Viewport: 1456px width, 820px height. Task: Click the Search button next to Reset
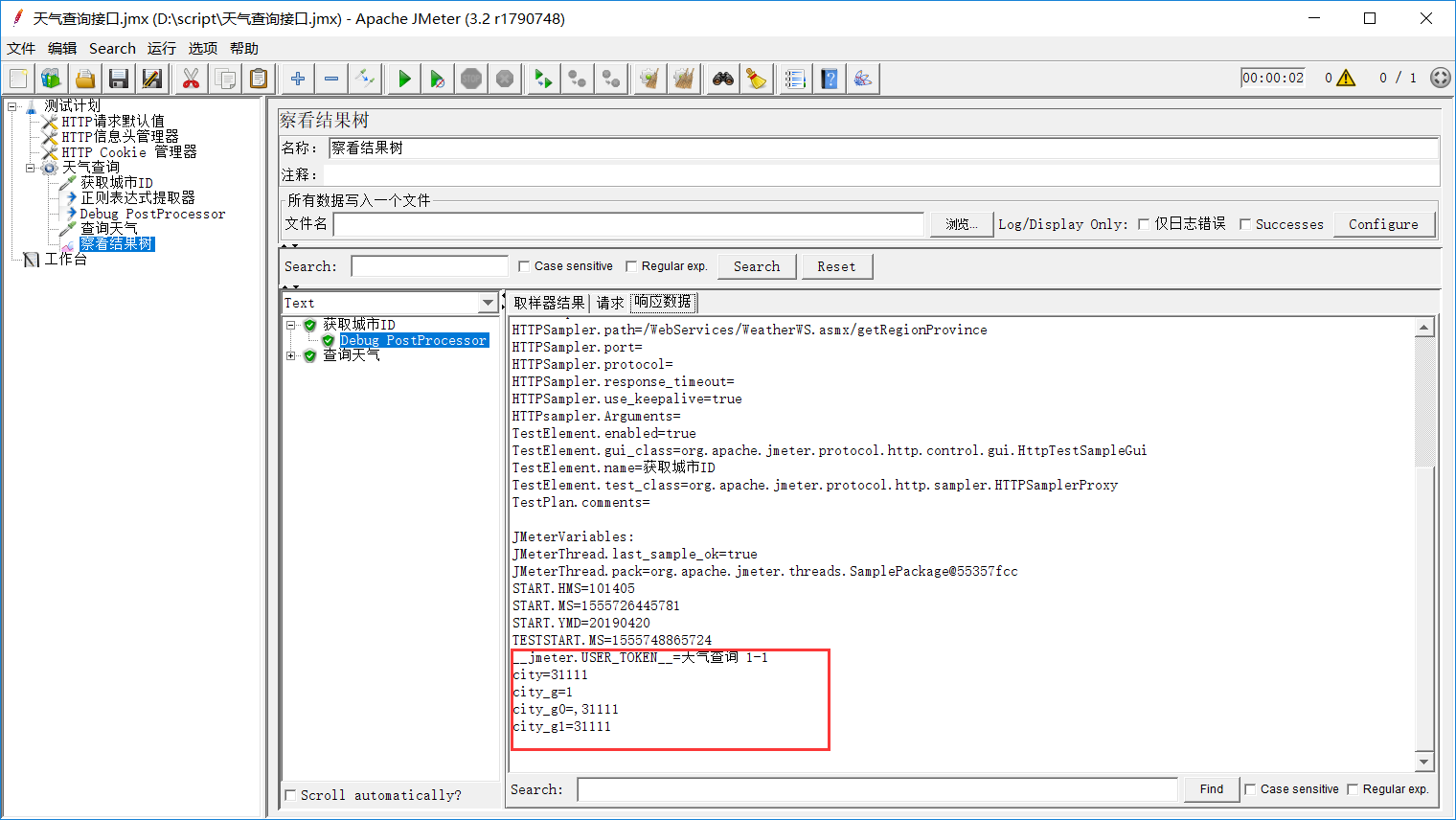[x=757, y=266]
